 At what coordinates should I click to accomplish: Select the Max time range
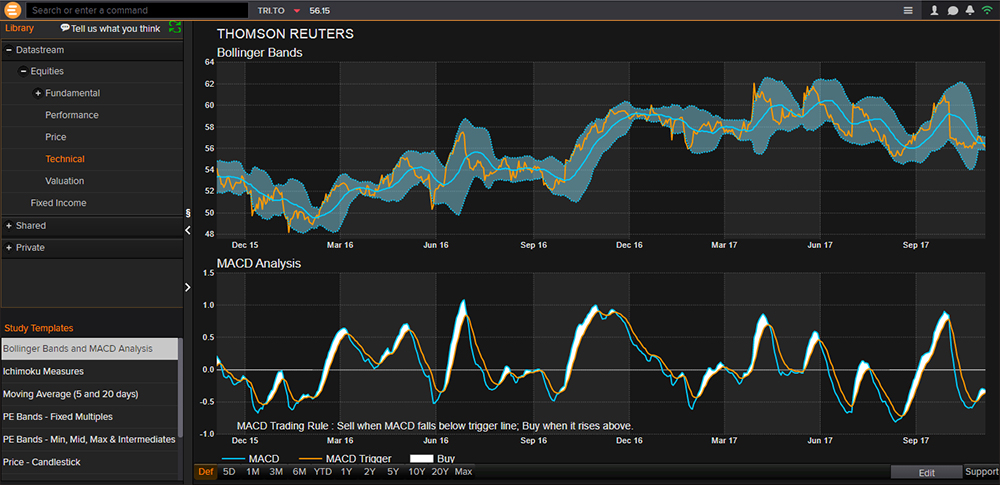pos(464,472)
